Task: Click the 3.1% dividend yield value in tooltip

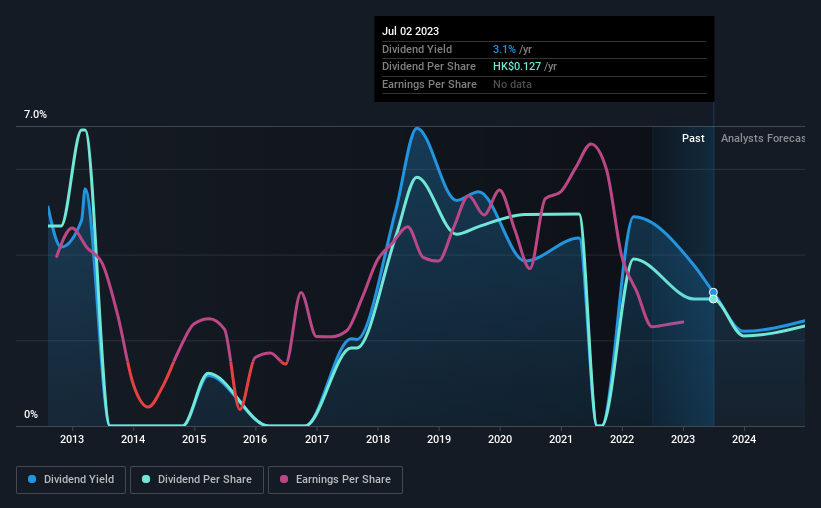Action: tap(504, 49)
